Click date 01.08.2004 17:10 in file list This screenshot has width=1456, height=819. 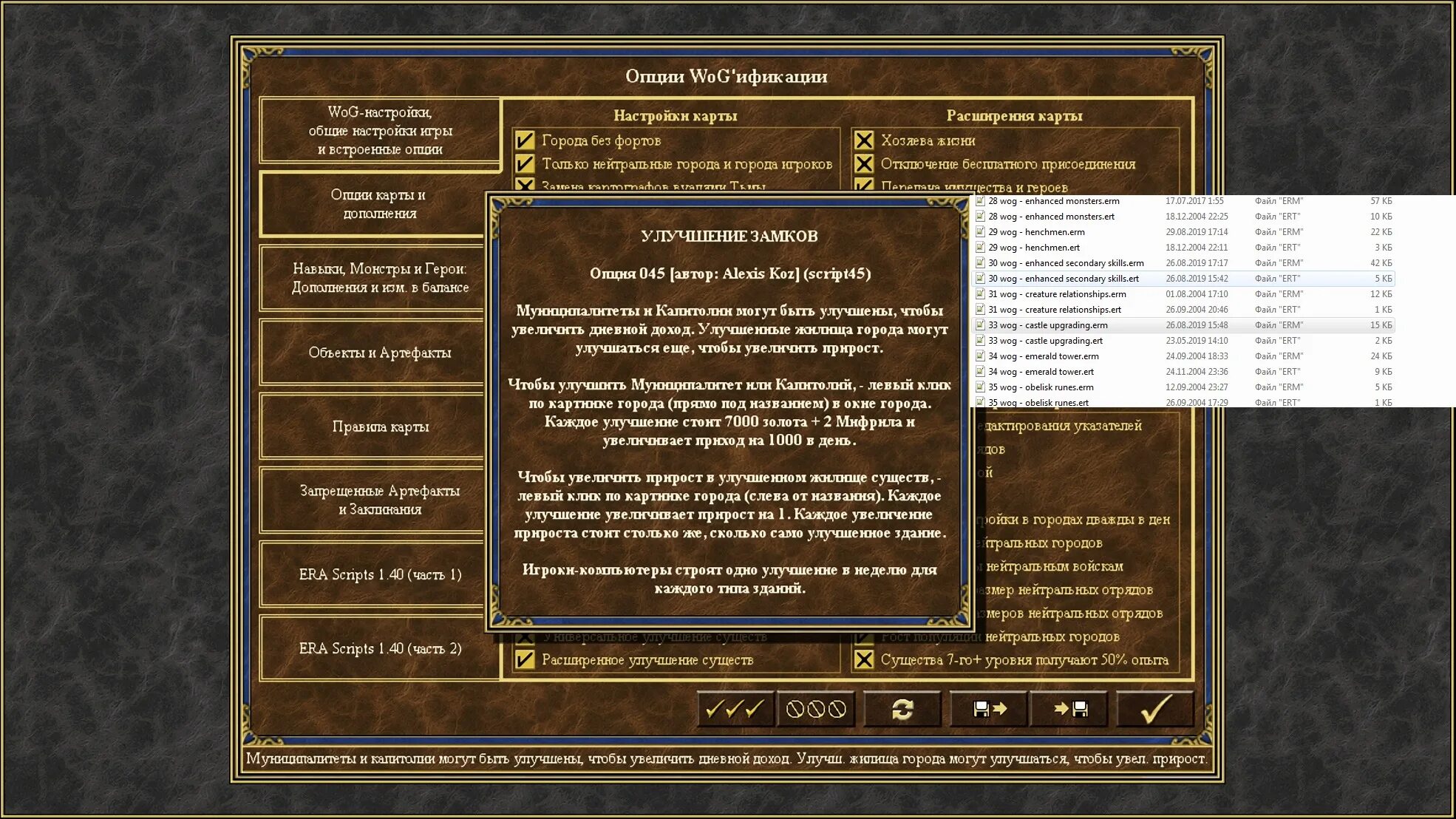[x=1197, y=294]
